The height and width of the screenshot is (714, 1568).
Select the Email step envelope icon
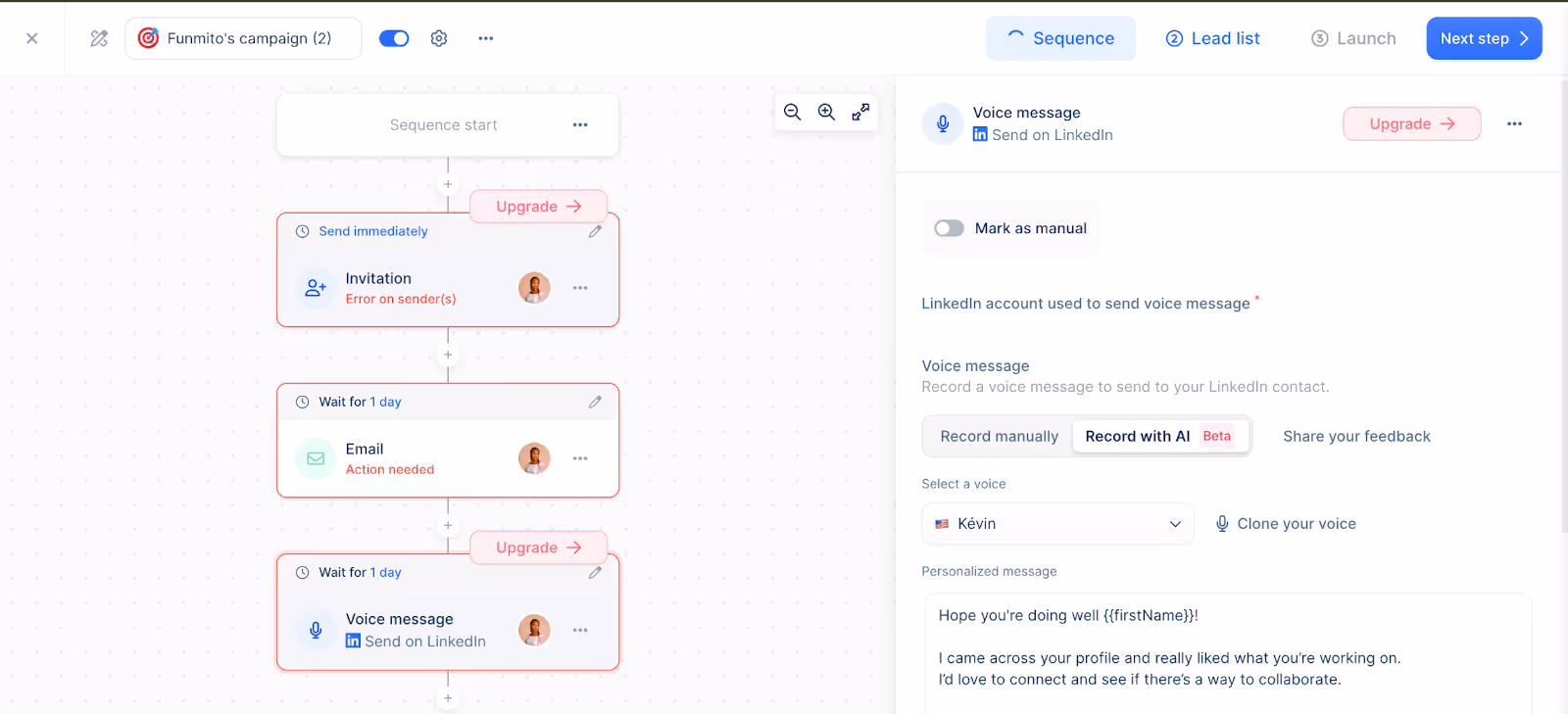tap(316, 458)
